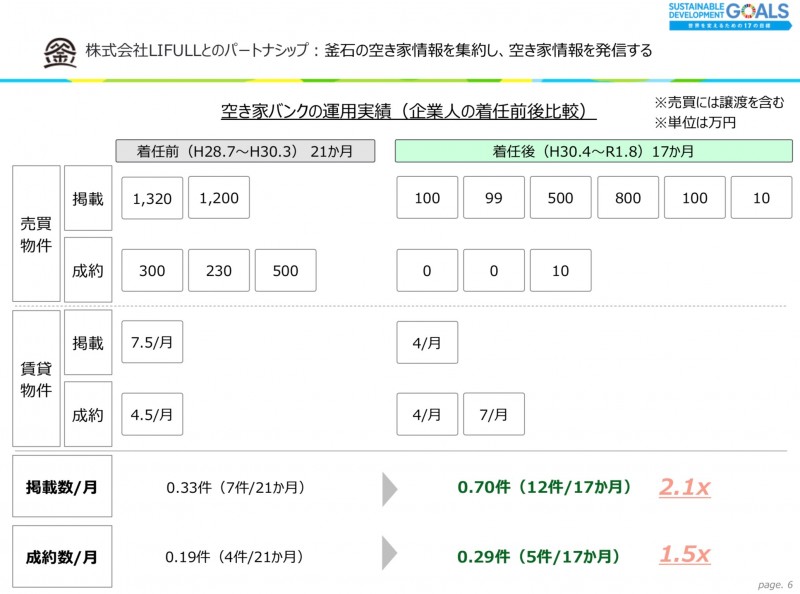The width and height of the screenshot is (800, 594).
Task: Click the 1.5x growth figure
Action: 684,555
